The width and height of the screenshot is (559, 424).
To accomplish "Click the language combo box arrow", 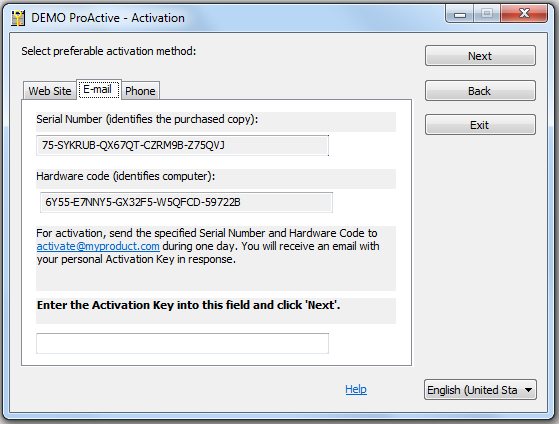I will click(528, 390).
